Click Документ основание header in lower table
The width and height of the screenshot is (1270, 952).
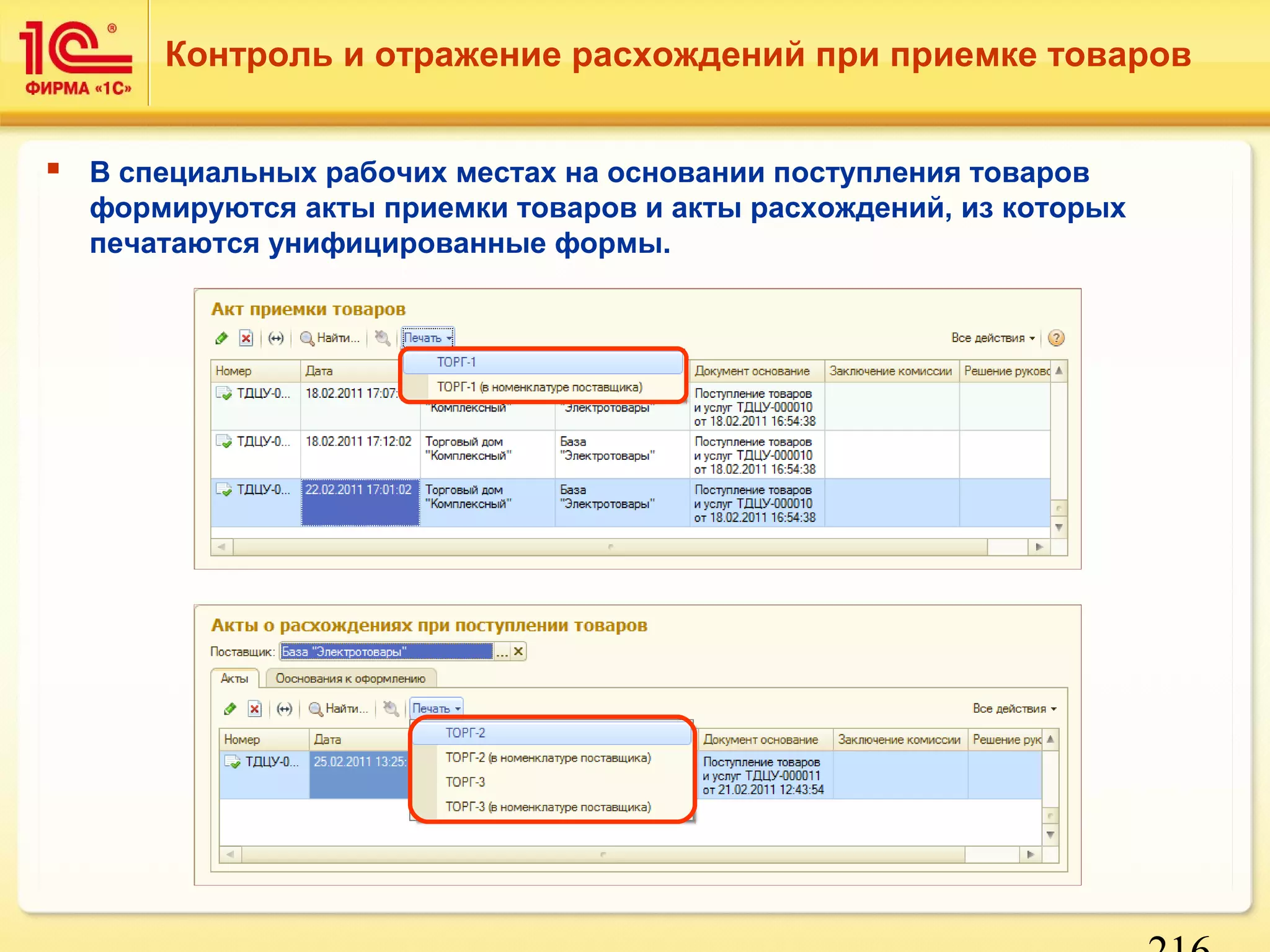coord(766,739)
